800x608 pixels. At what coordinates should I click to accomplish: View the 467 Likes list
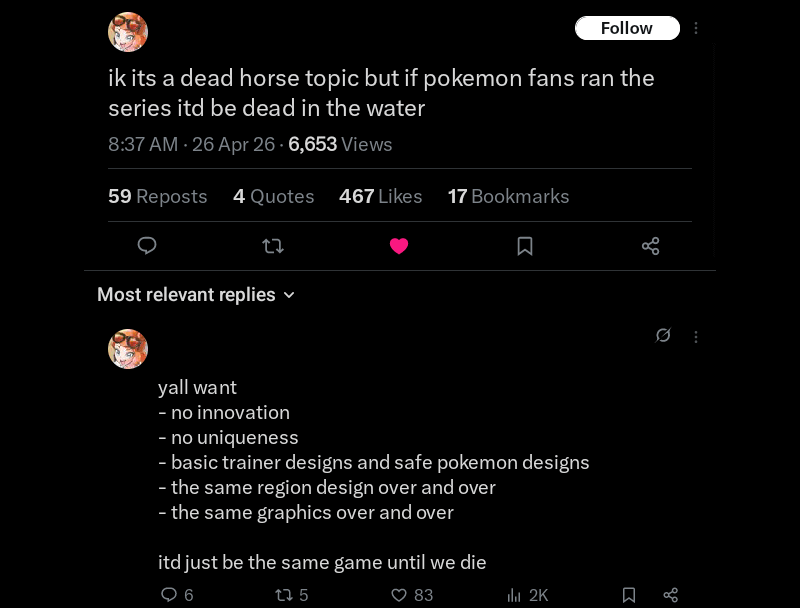click(381, 196)
